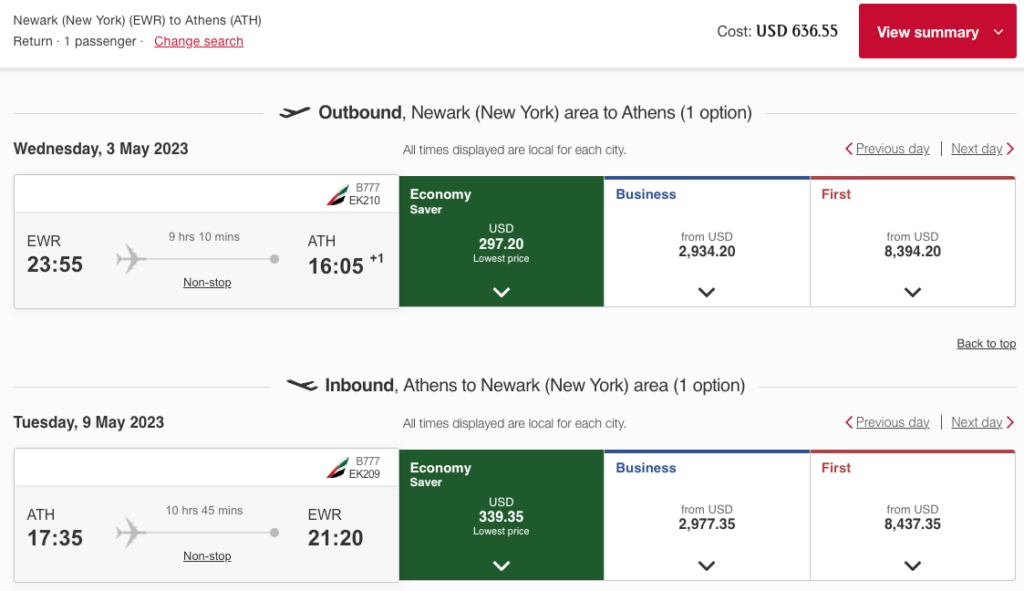This screenshot has width=1024, height=591.
Task: Go to Next day for inbound flight
Action: click(977, 422)
